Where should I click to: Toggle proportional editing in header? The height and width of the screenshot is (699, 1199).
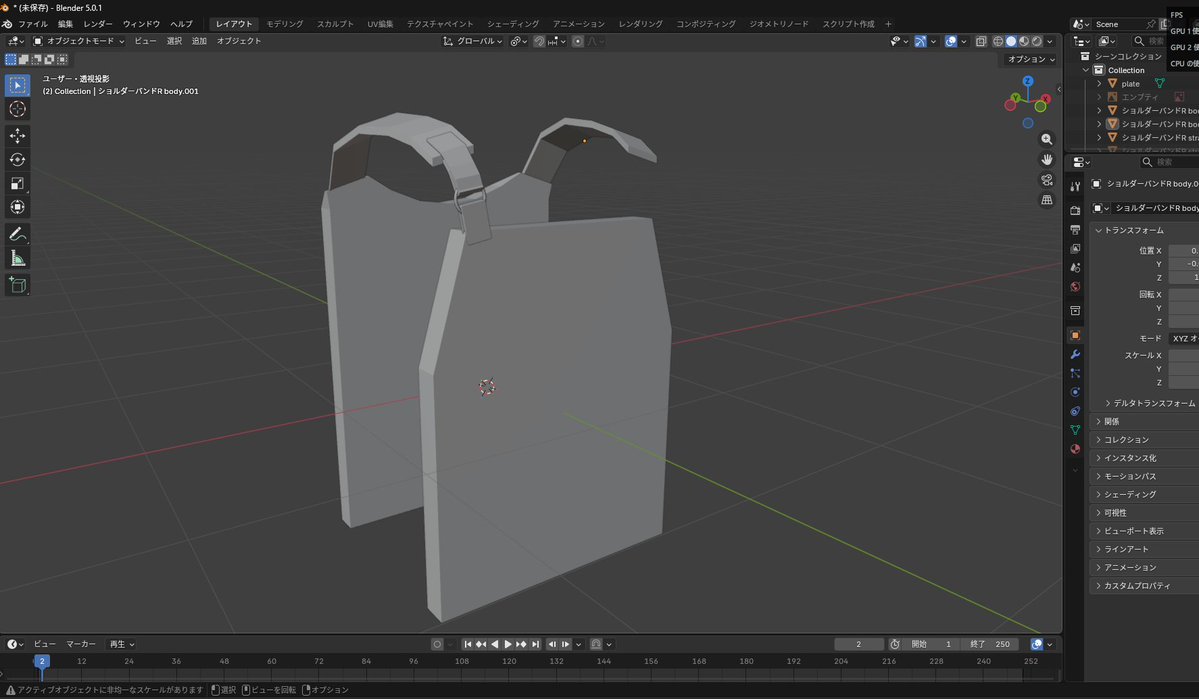(x=578, y=41)
